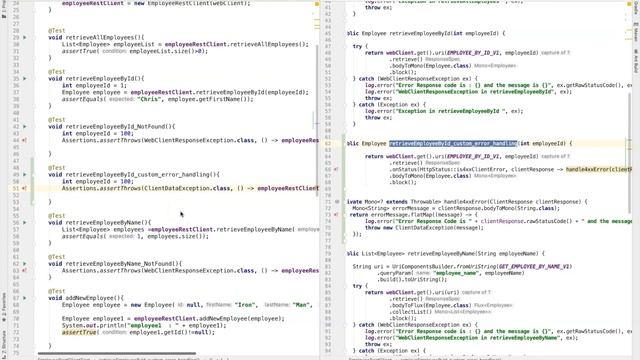Click lambda gutter marker on line 63
Viewport: 640px width, 360px height.
click(24, 271)
